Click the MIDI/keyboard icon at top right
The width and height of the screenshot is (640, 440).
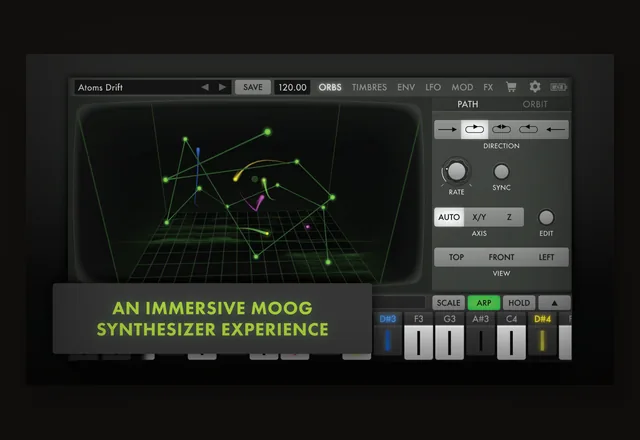pos(558,87)
